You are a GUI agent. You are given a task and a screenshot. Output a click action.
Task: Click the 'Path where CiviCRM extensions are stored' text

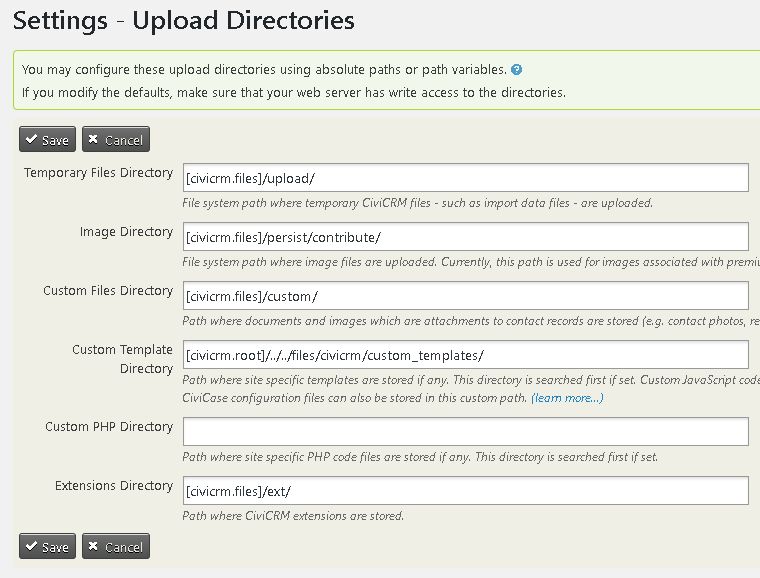293,516
